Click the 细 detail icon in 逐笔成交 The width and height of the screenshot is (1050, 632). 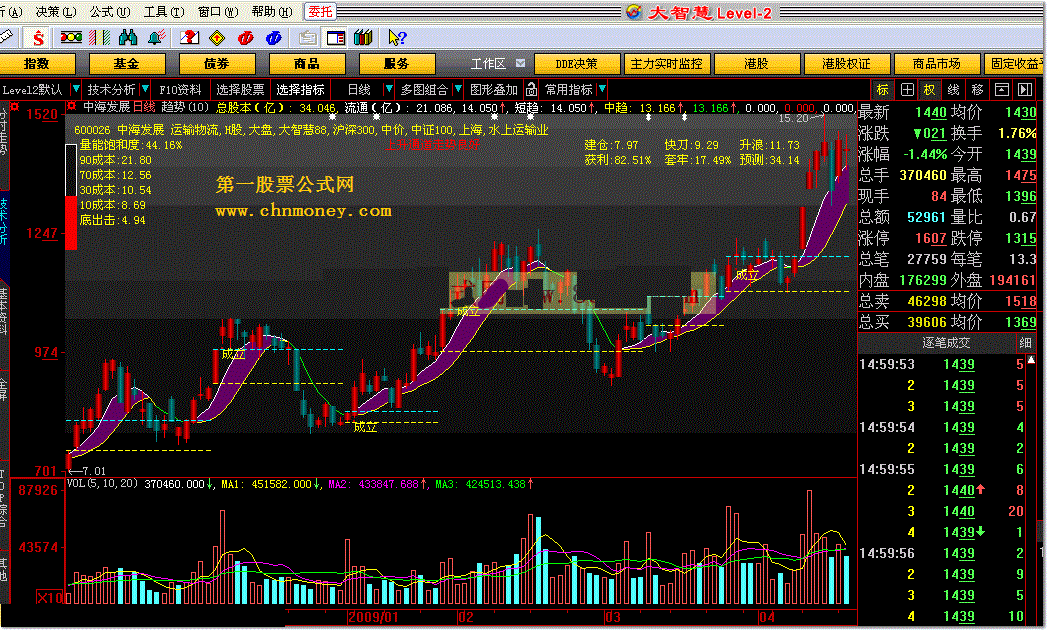tap(1025, 343)
